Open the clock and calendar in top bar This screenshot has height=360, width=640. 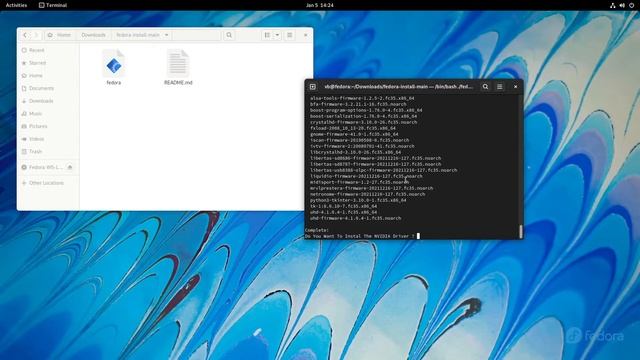click(x=320, y=5)
